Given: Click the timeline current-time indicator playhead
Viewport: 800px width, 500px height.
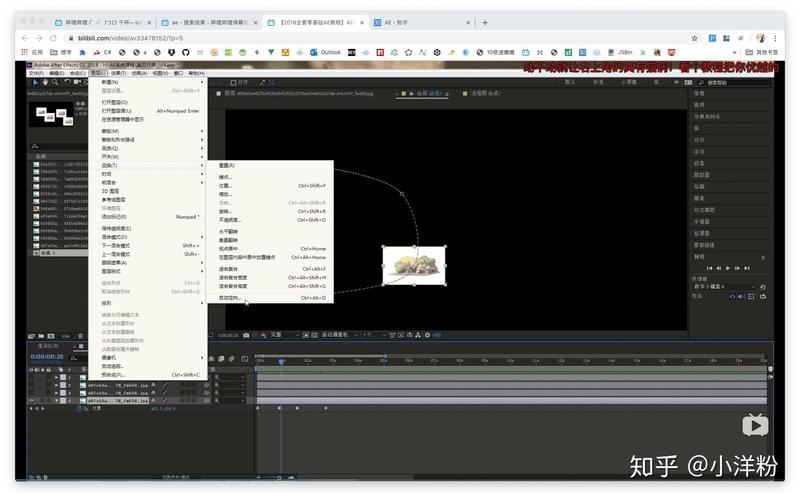Looking at the screenshot, I should [x=281, y=361].
